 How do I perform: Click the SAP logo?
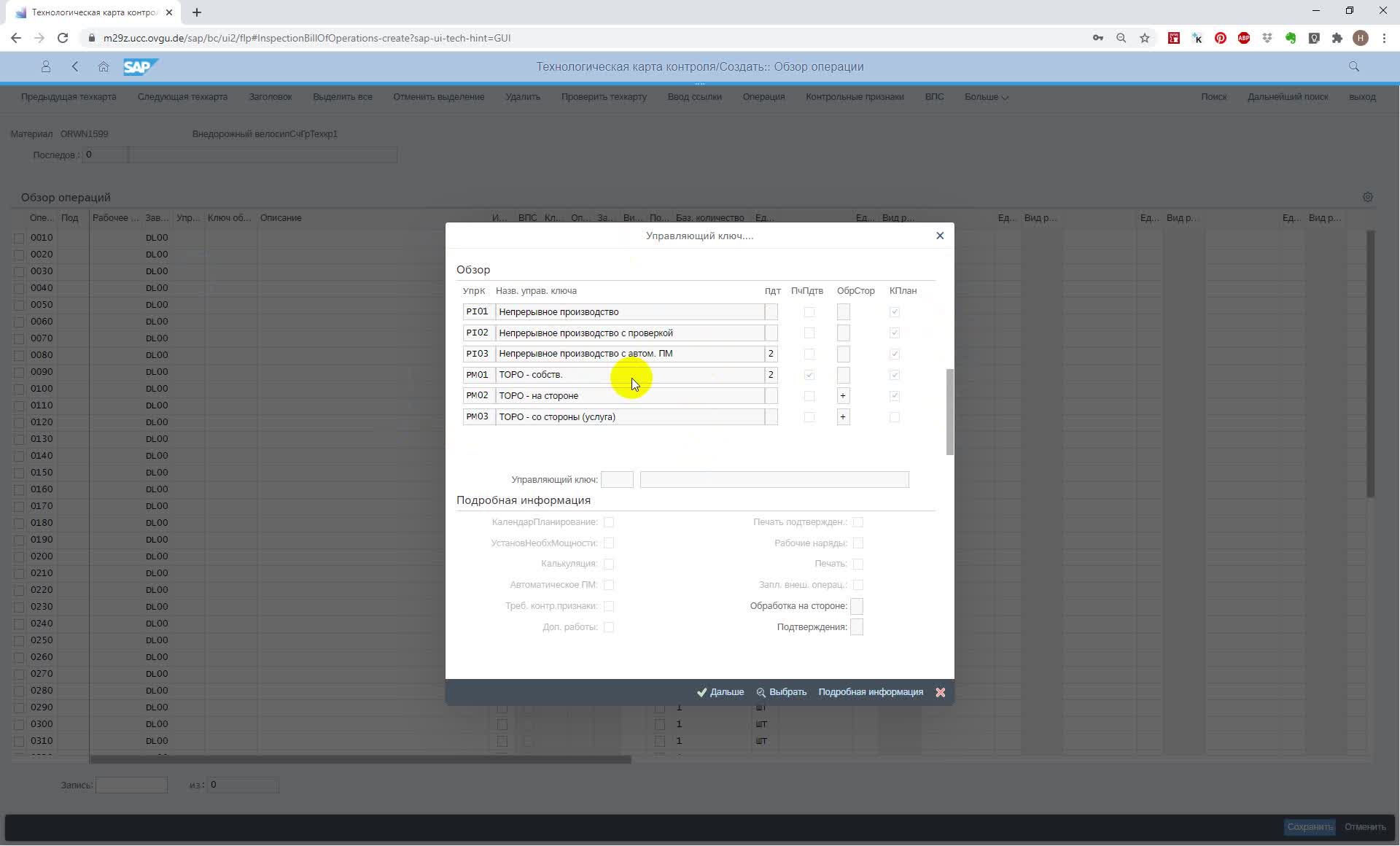pyautogui.click(x=140, y=67)
